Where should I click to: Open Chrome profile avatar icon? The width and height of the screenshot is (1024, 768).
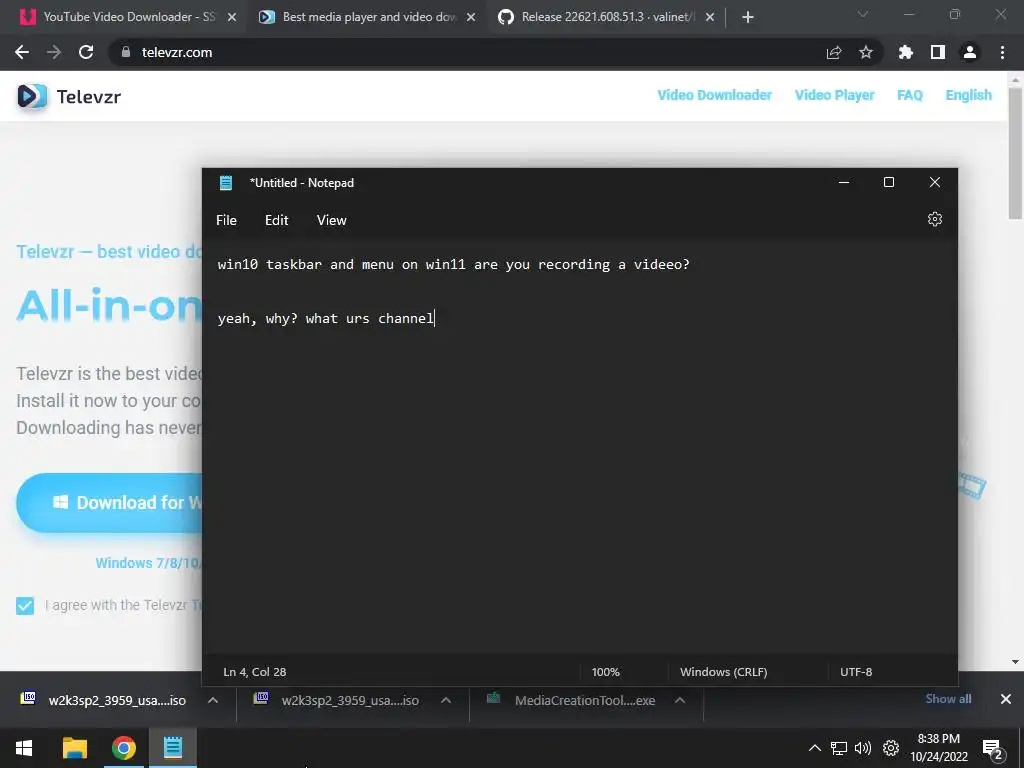969,52
